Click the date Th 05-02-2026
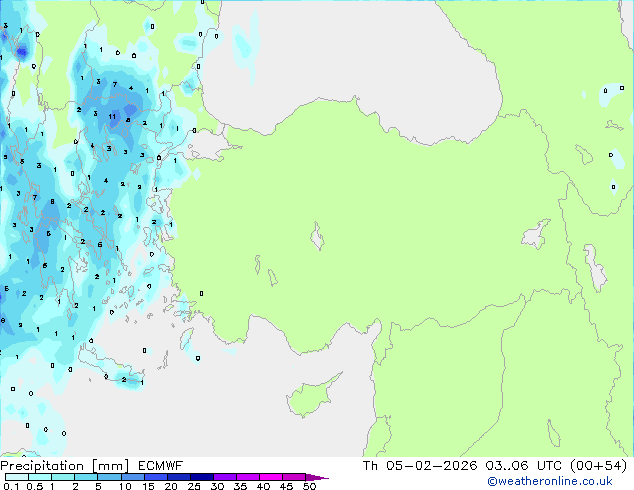634x490 pixels. [420, 466]
